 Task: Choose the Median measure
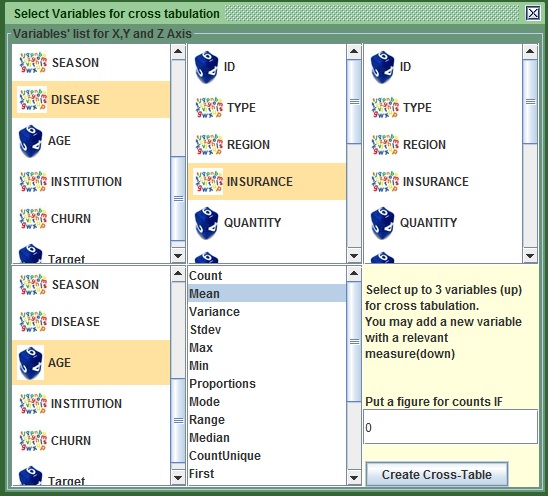point(267,438)
